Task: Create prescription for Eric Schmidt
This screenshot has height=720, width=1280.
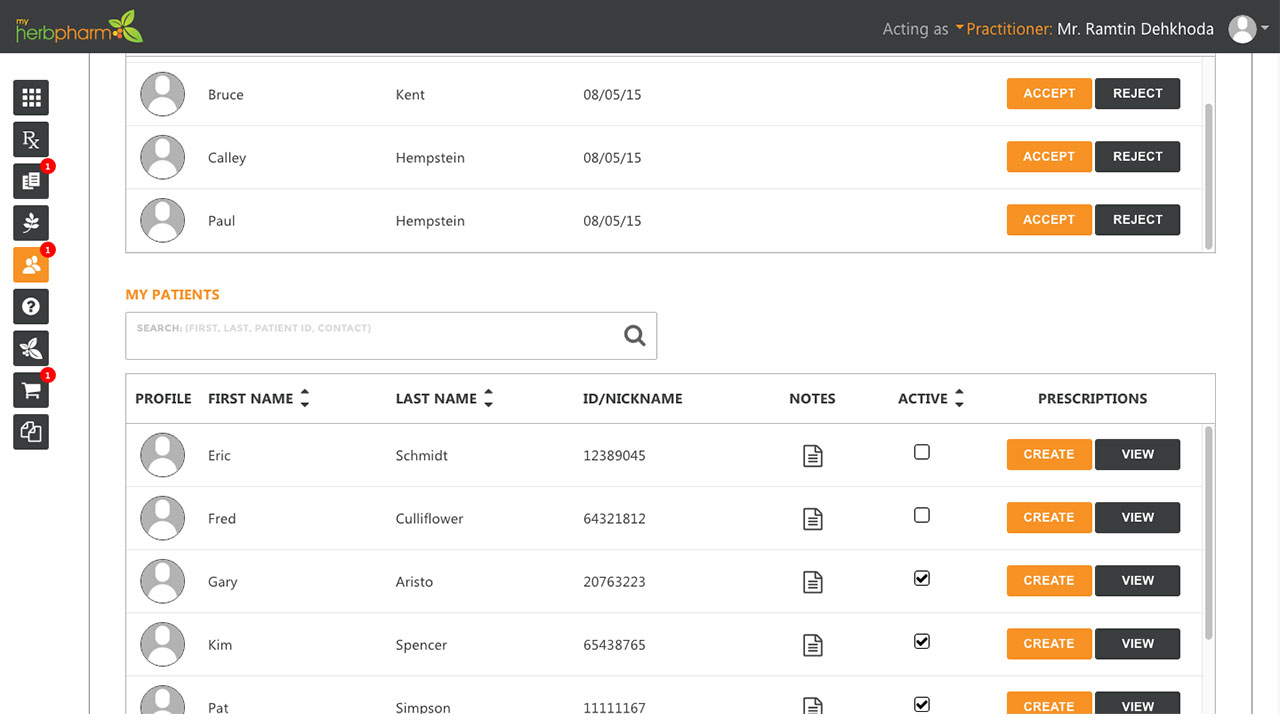Action: 1049,454
